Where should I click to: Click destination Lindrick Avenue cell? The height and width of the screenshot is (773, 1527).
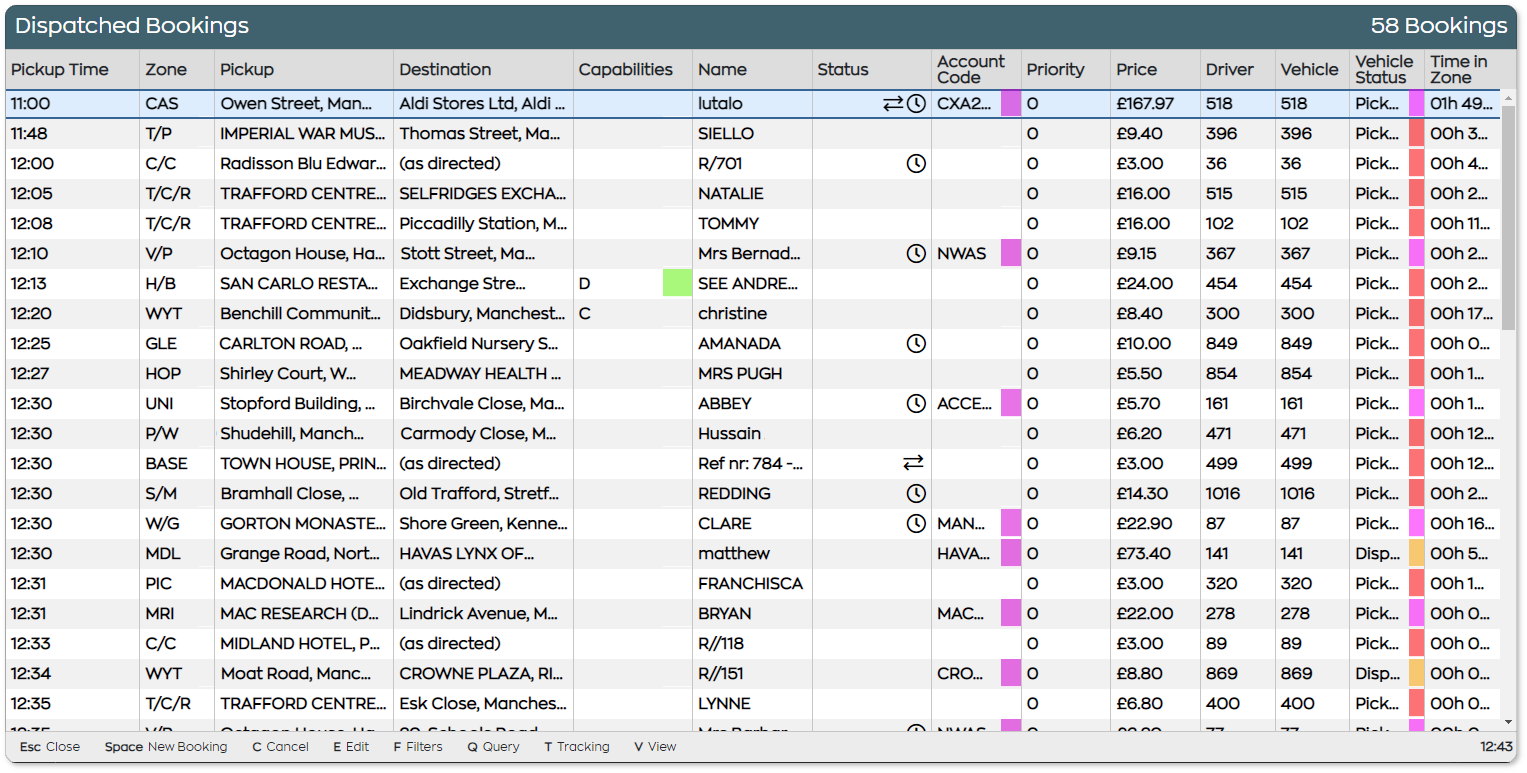click(x=483, y=613)
